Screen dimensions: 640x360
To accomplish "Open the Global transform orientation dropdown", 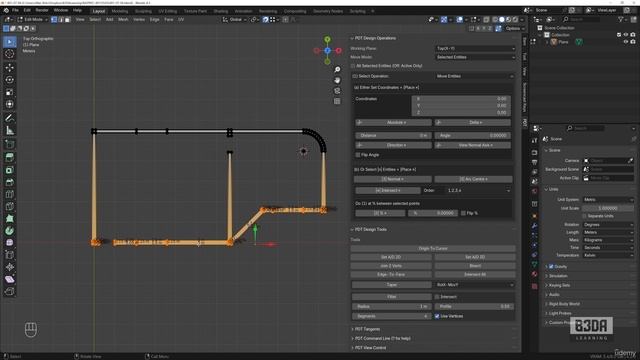I will coord(234,20).
